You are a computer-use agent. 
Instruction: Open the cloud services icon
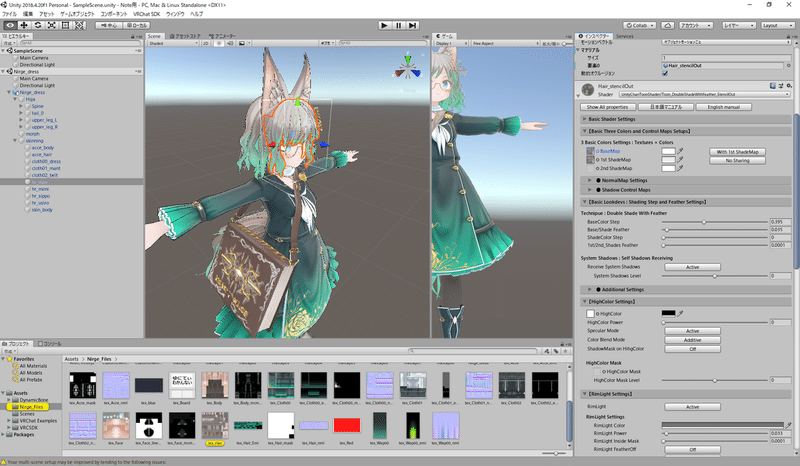pos(667,25)
